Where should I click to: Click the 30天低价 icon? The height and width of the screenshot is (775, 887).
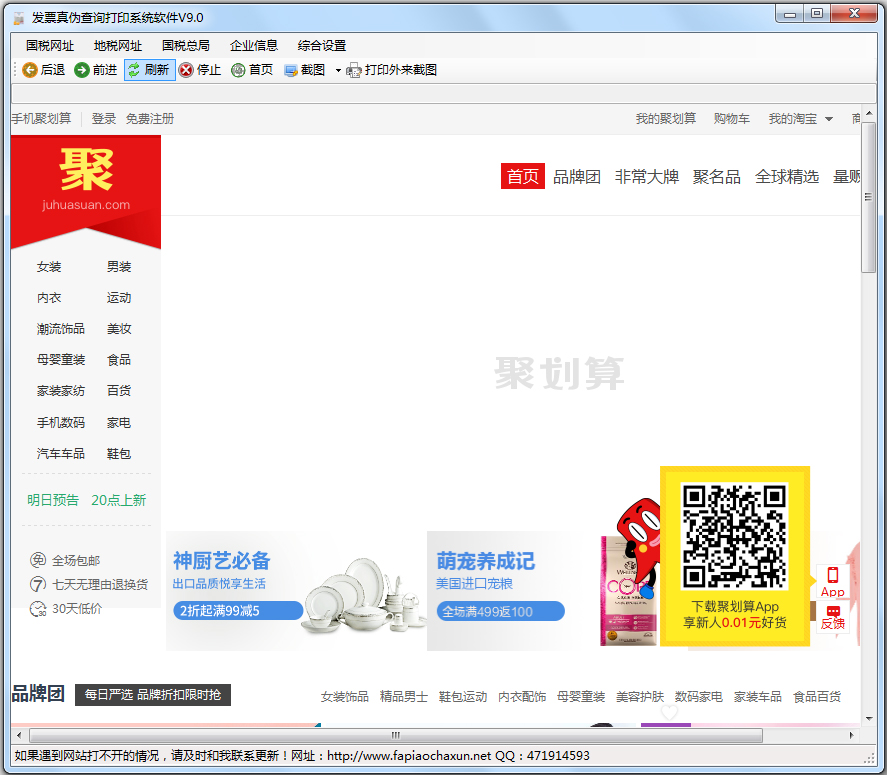click(38, 609)
